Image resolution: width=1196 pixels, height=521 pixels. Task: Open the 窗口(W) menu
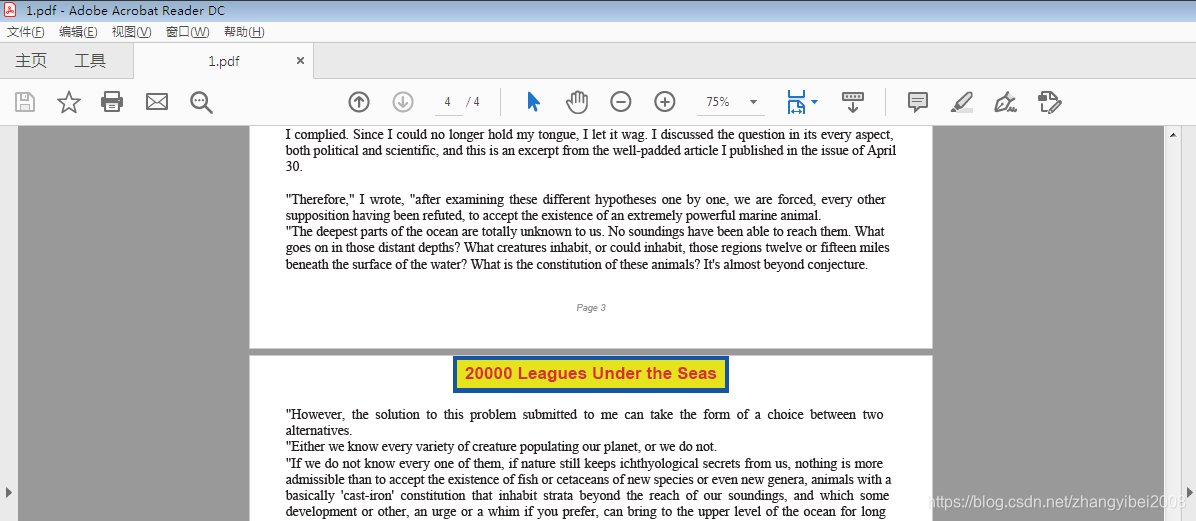click(x=188, y=32)
